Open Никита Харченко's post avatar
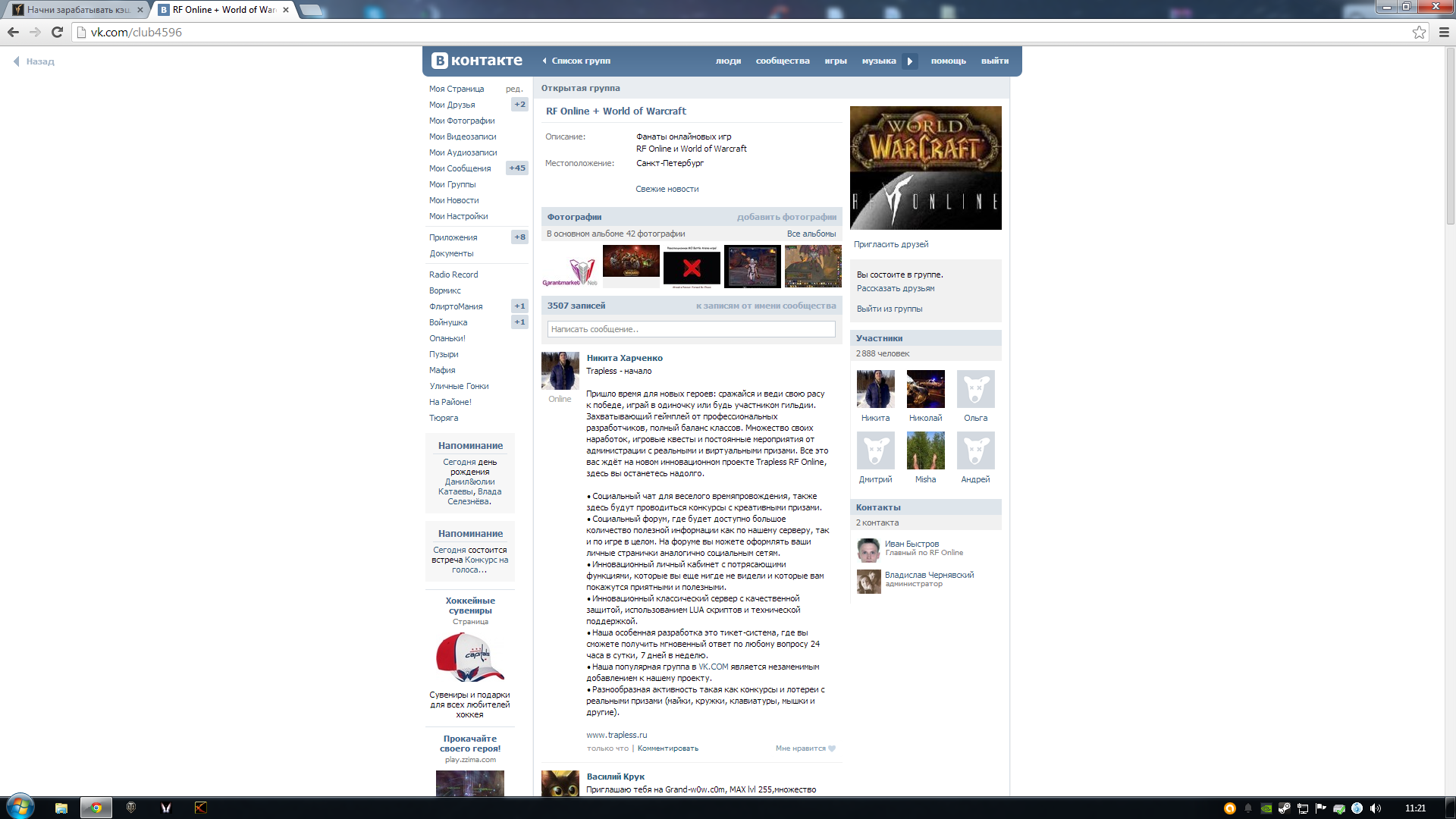This screenshot has height=819, width=1456. [560, 371]
